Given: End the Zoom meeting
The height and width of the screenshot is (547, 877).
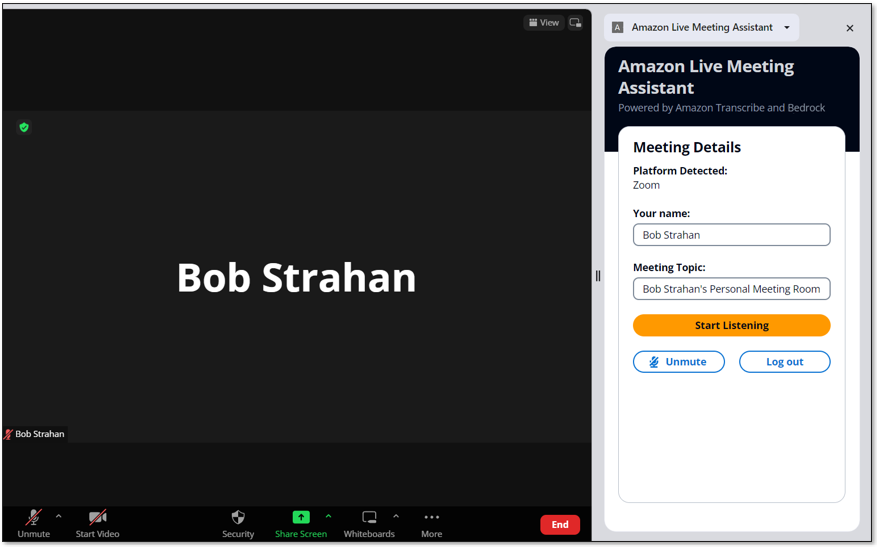Looking at the screenshot, I should tap(560, 525).
